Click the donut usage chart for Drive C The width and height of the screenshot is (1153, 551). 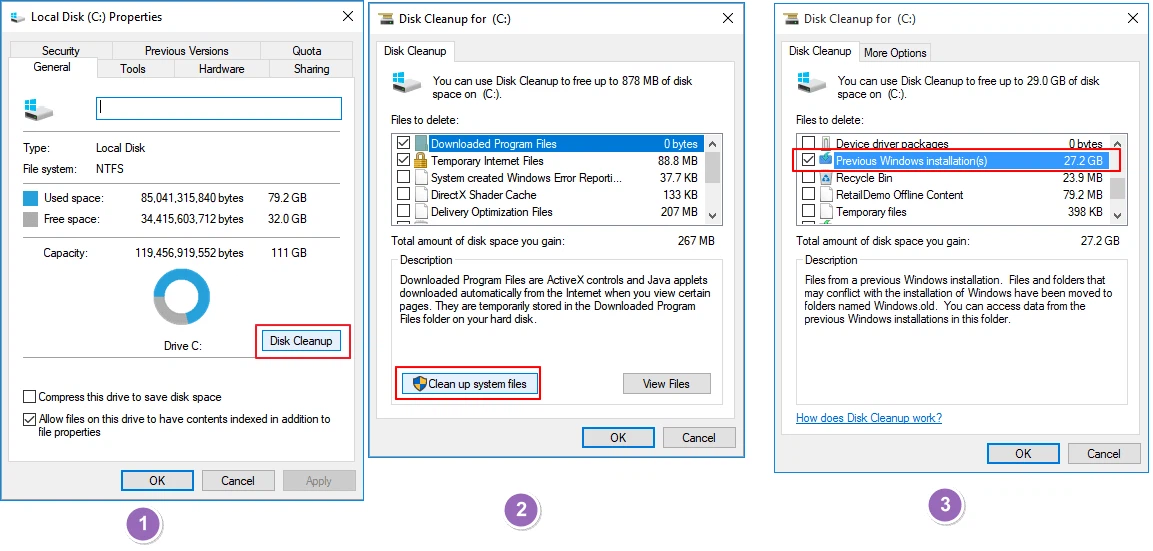point(181,296)
